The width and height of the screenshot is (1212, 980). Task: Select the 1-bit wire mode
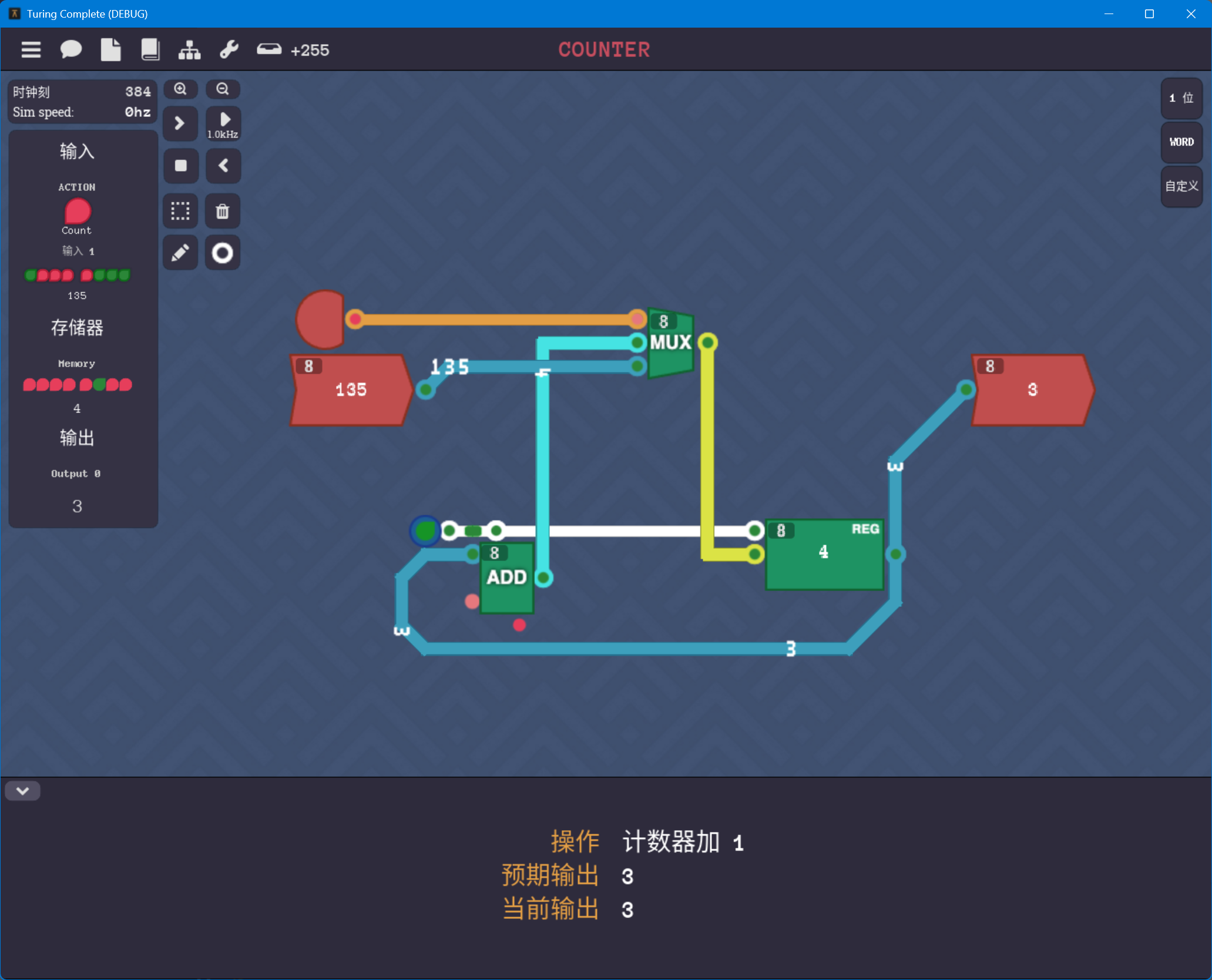tap(1181, 98)
